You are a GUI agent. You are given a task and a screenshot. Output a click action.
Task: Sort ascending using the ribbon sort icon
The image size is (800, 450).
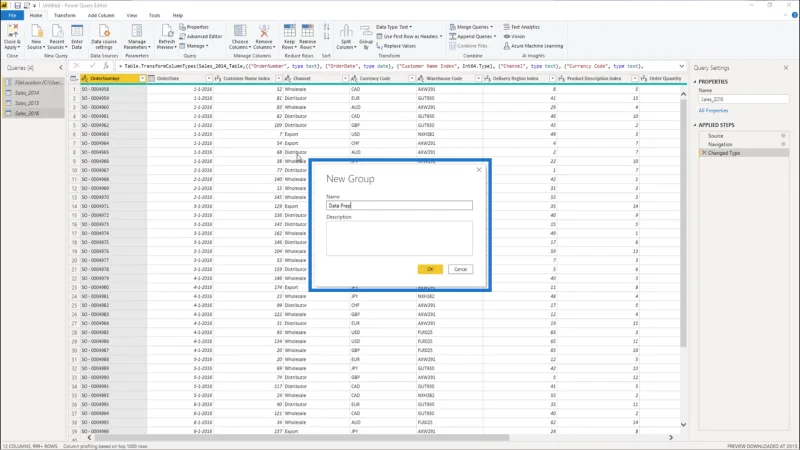point(327,27)
